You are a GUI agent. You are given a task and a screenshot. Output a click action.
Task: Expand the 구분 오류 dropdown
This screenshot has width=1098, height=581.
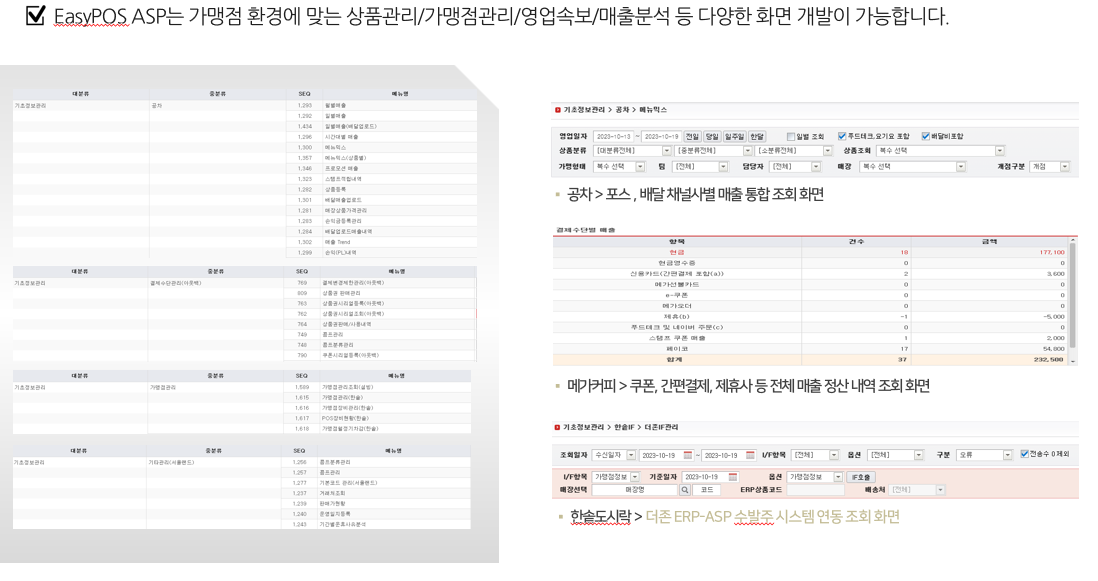(1008, 455)
